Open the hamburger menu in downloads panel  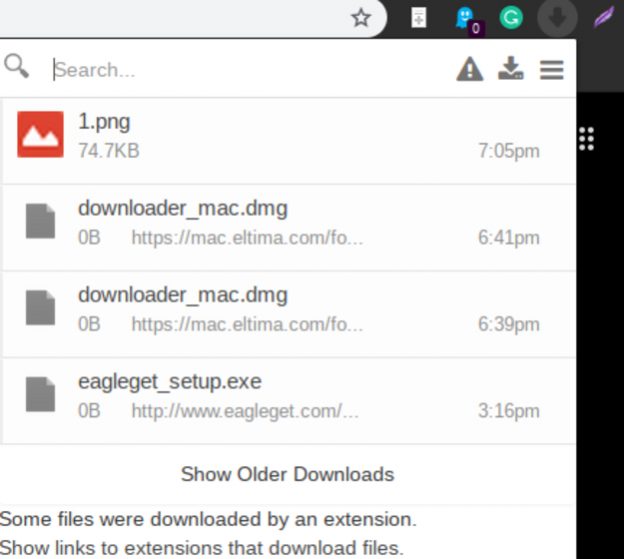552,70
